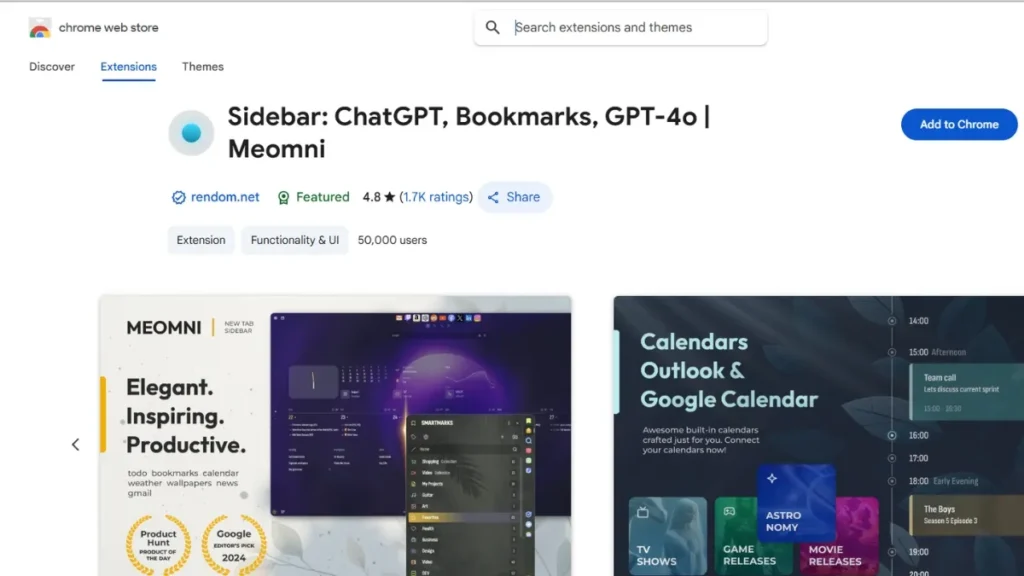Click the Functionality & UI category chip
1024x576 pixels.
coord(295,240)
